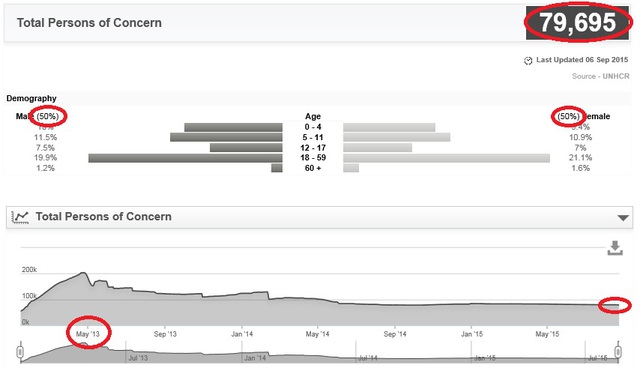Screen dimensions: 640x371
Task: Click the Jul '14 marker in range navigator
Action: 367,358
